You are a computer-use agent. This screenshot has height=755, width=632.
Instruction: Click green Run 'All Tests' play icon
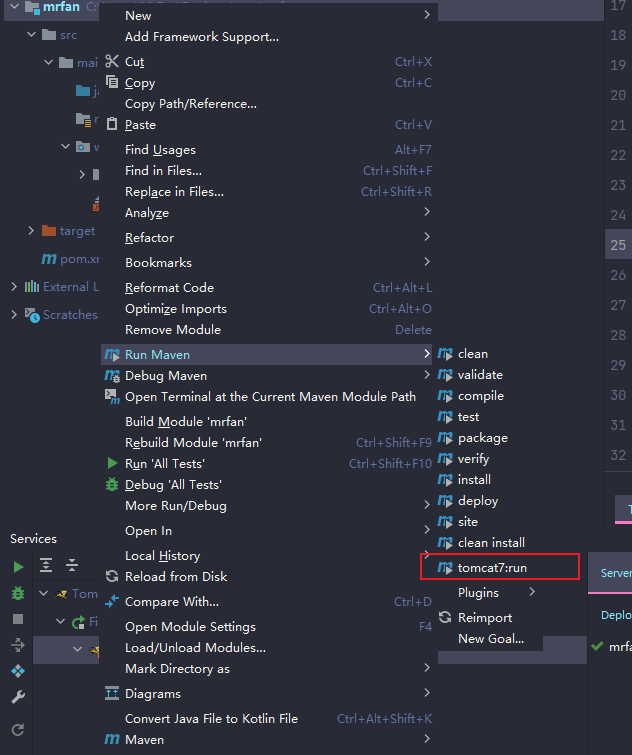112,463
